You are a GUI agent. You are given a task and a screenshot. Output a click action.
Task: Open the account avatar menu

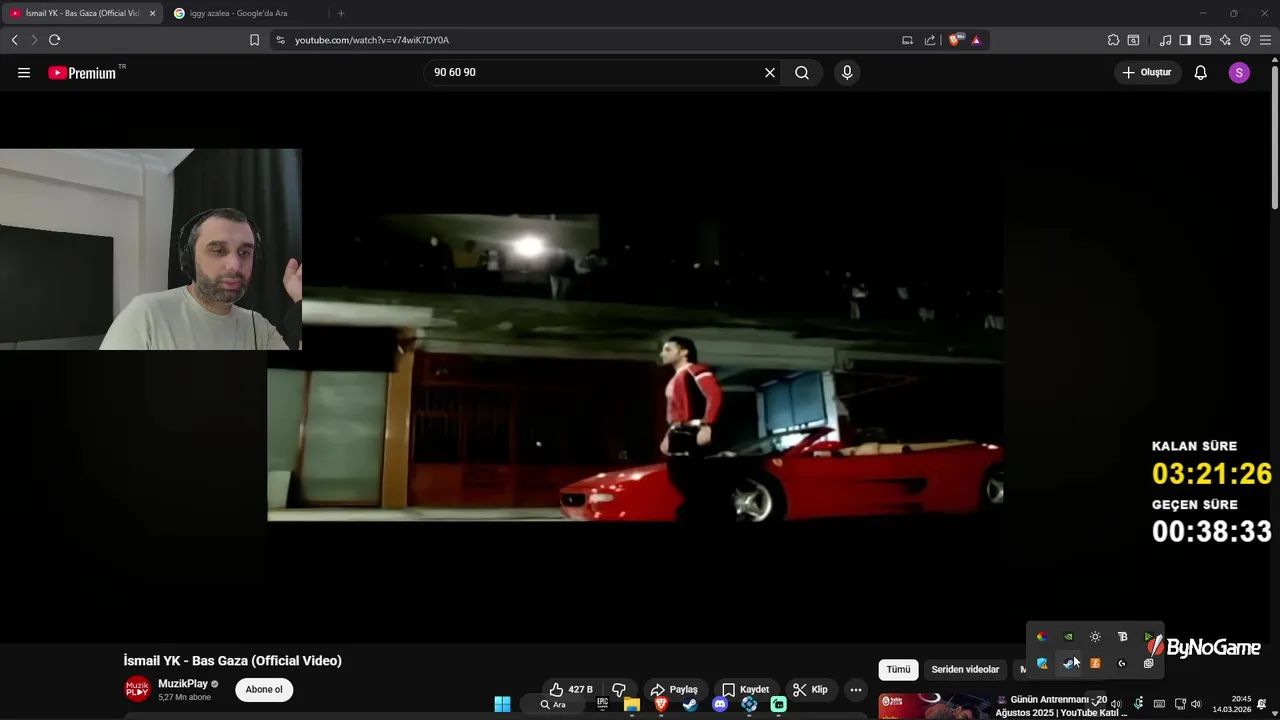click(x=1239, y=73)
